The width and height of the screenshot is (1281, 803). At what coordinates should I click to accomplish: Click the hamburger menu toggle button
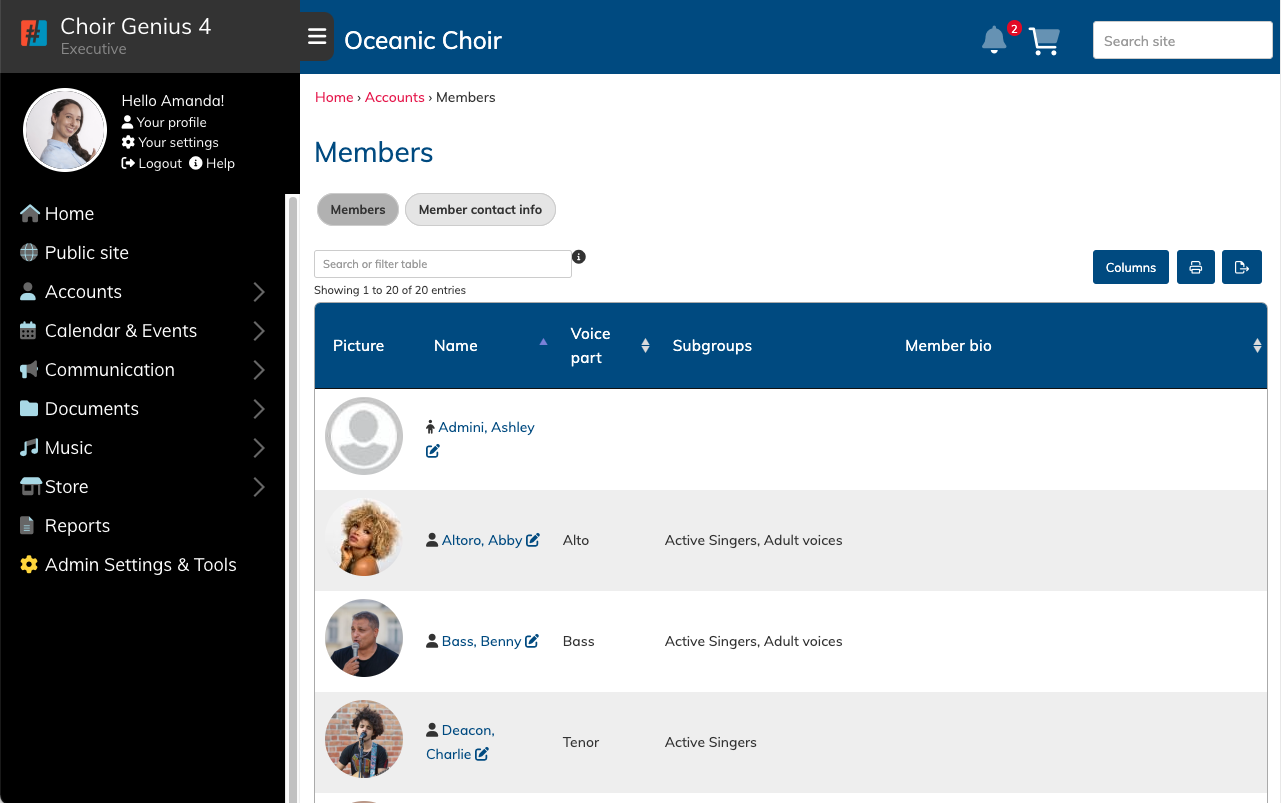point(317,37)
